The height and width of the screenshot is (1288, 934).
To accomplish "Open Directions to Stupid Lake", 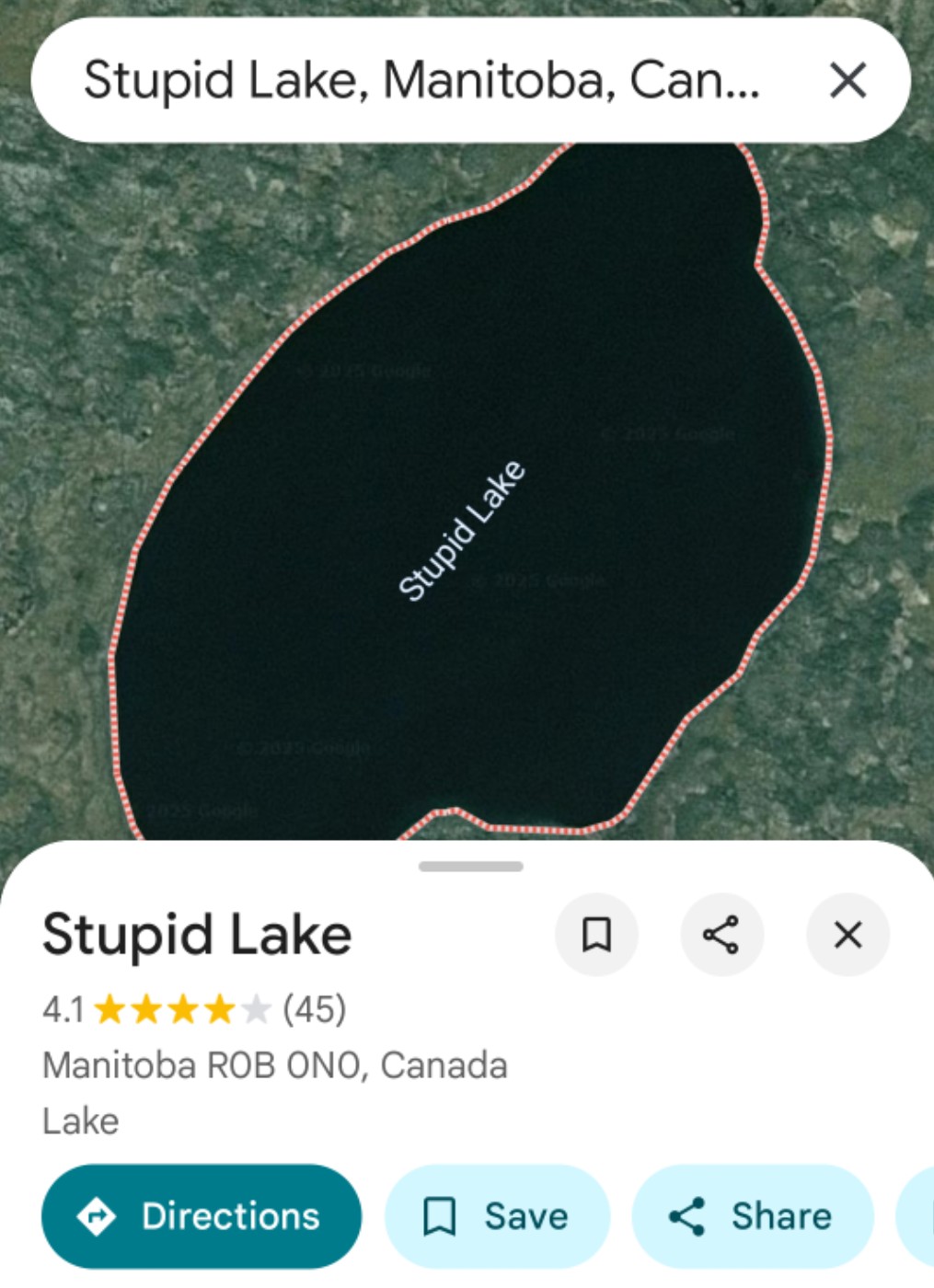I will pyautogui.click(x=202, y=1216).
